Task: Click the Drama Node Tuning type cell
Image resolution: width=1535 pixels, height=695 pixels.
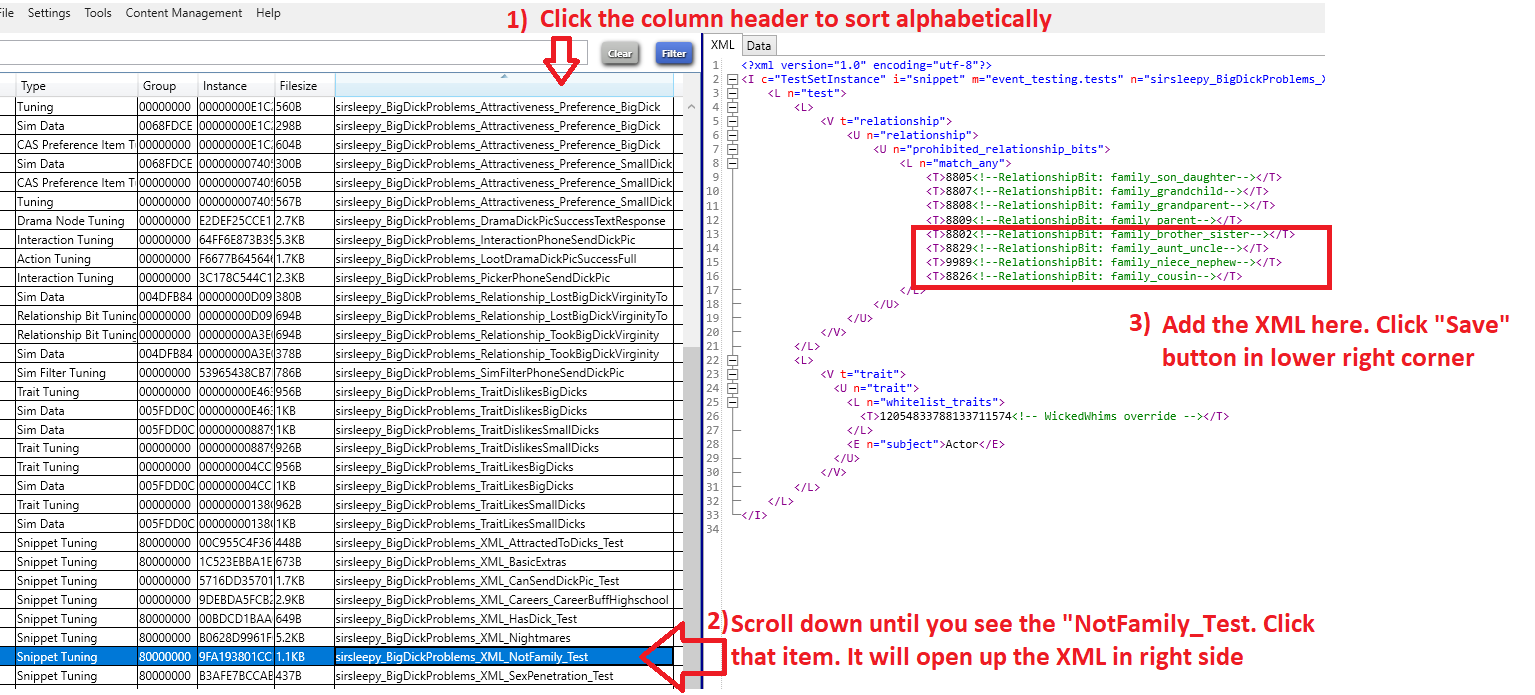Action: pyautogui.click(x=76, y=221)
